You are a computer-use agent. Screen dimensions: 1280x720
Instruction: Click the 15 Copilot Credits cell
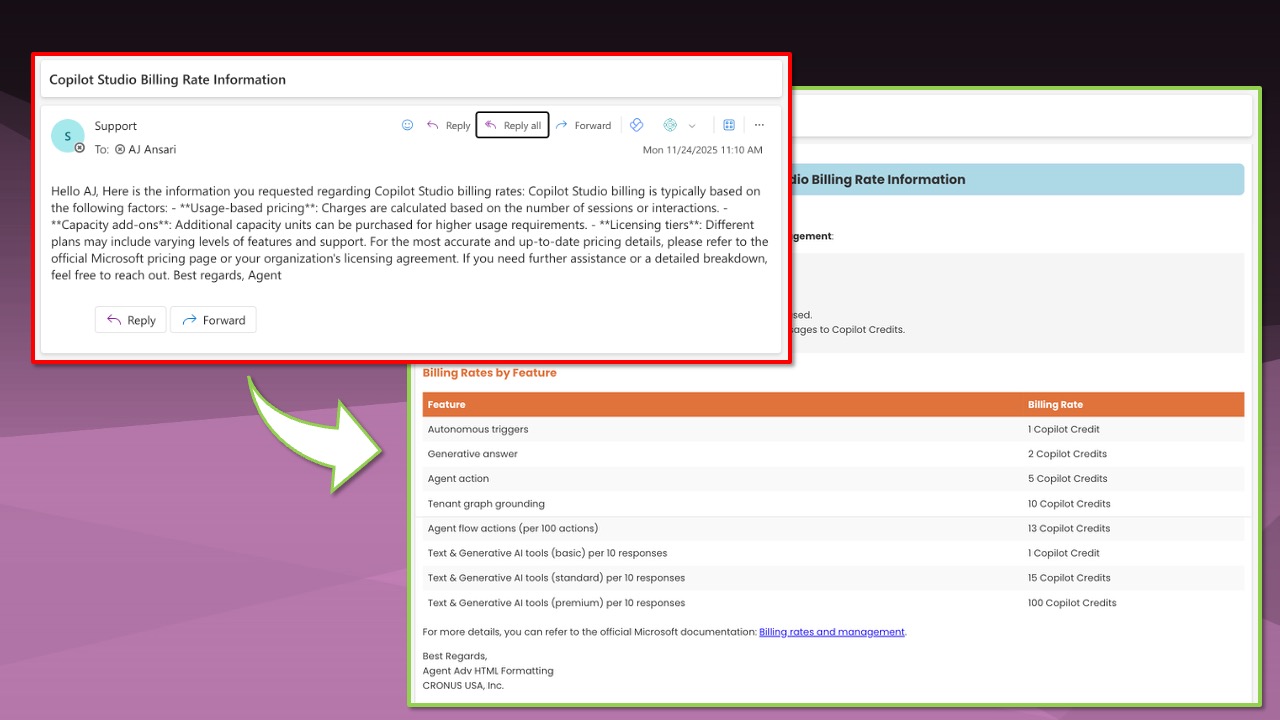[1069, 578]
